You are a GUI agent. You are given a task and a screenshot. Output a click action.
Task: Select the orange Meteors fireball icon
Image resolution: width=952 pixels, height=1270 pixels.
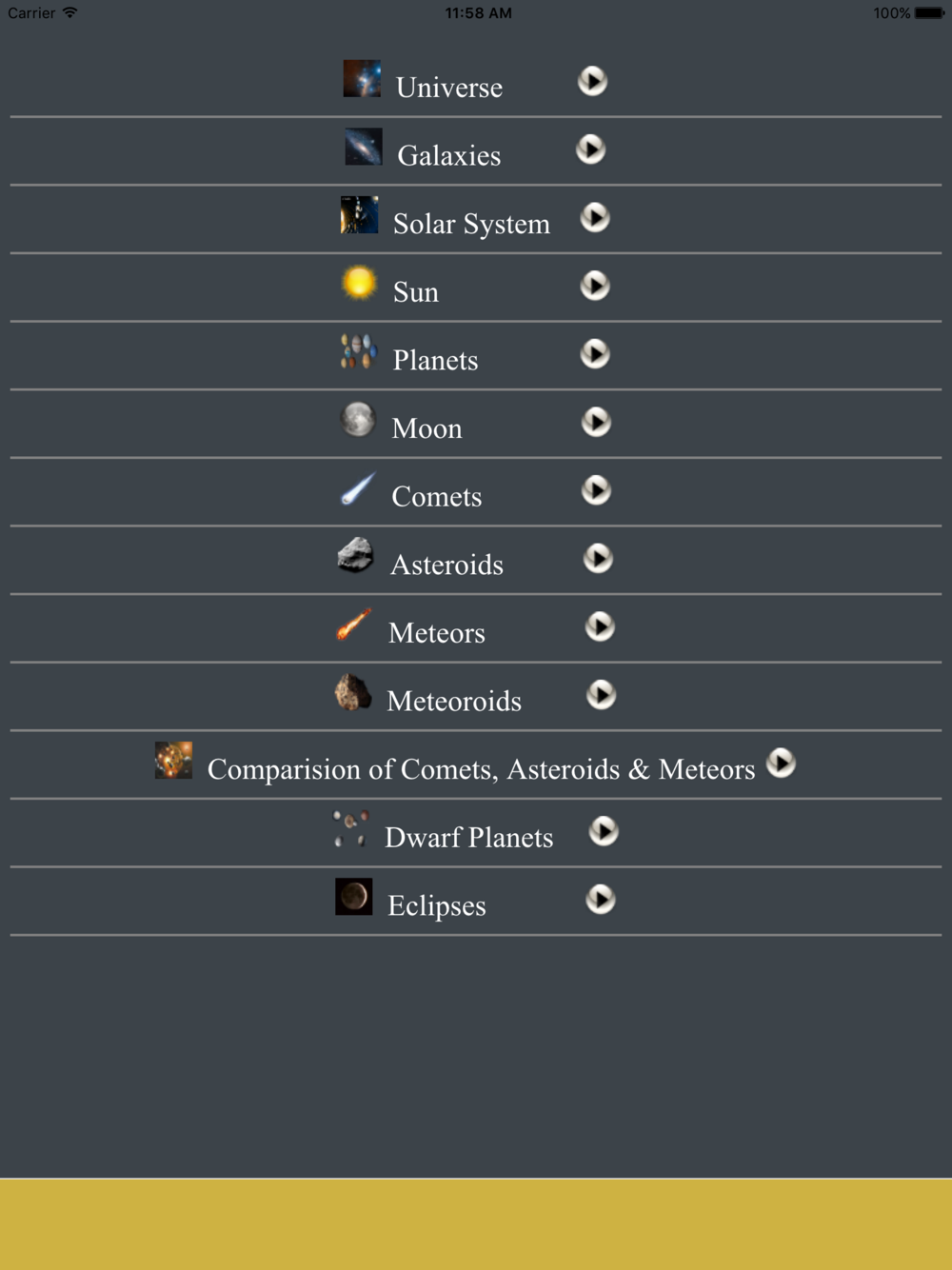[x=354, y=625]
